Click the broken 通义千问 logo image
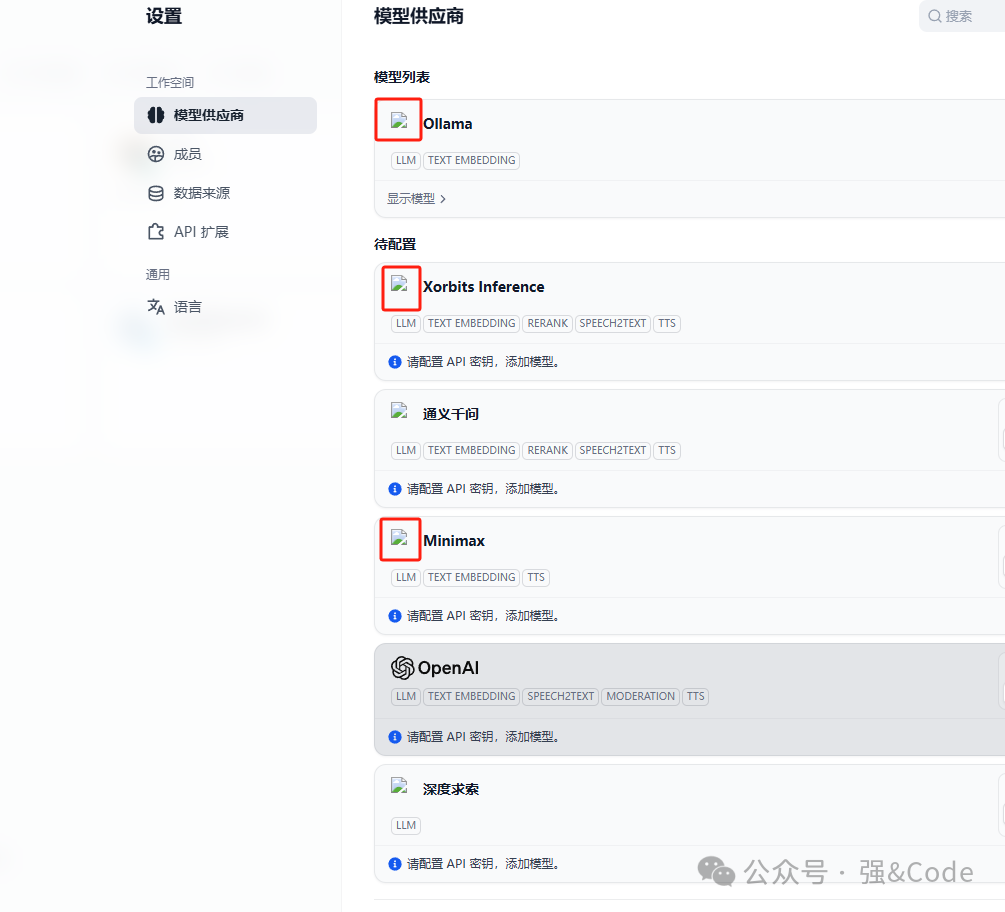Screen dimensions: 1005x912 399,410
